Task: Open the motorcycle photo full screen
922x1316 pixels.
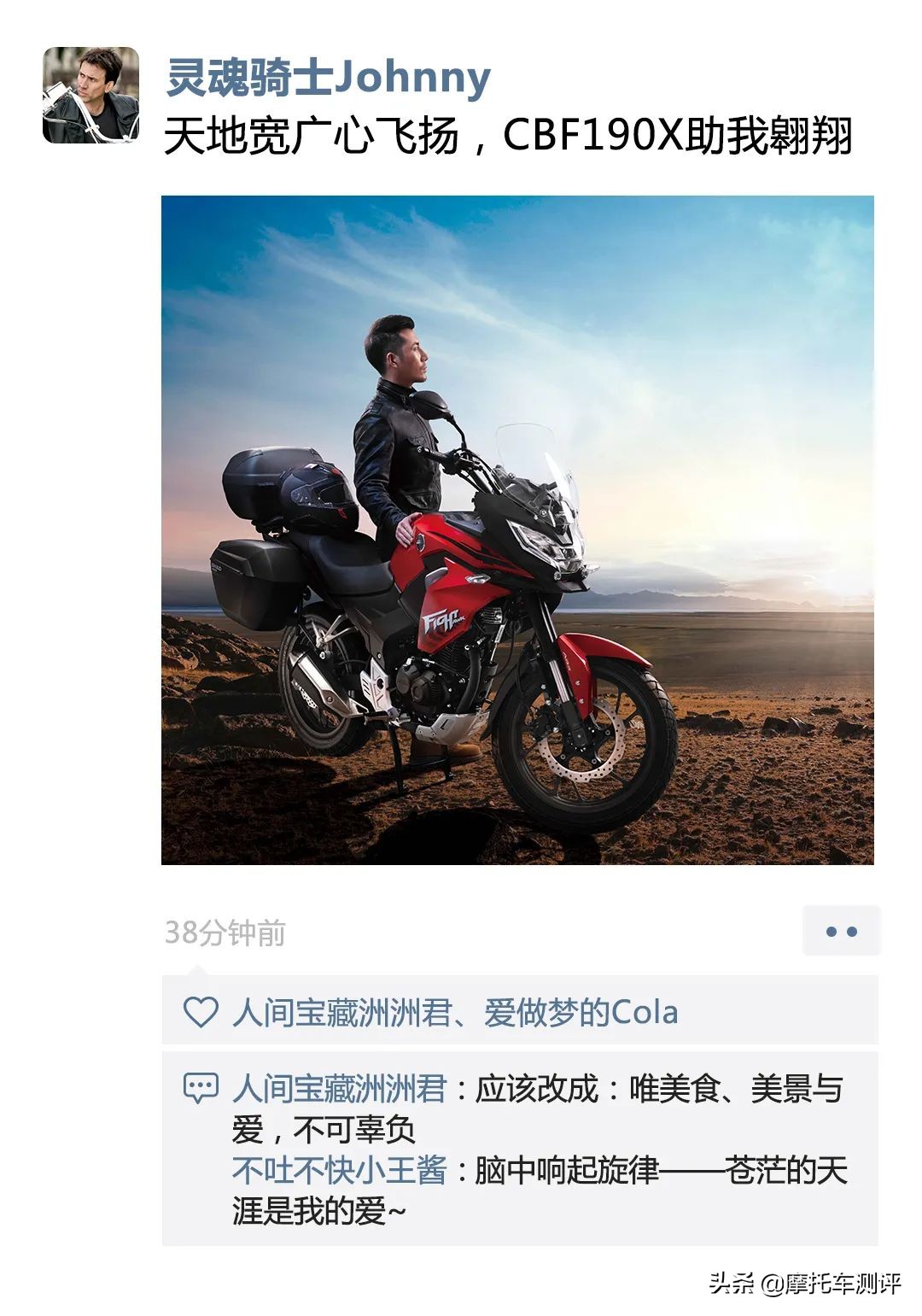Action: click(x=517, y=530)
